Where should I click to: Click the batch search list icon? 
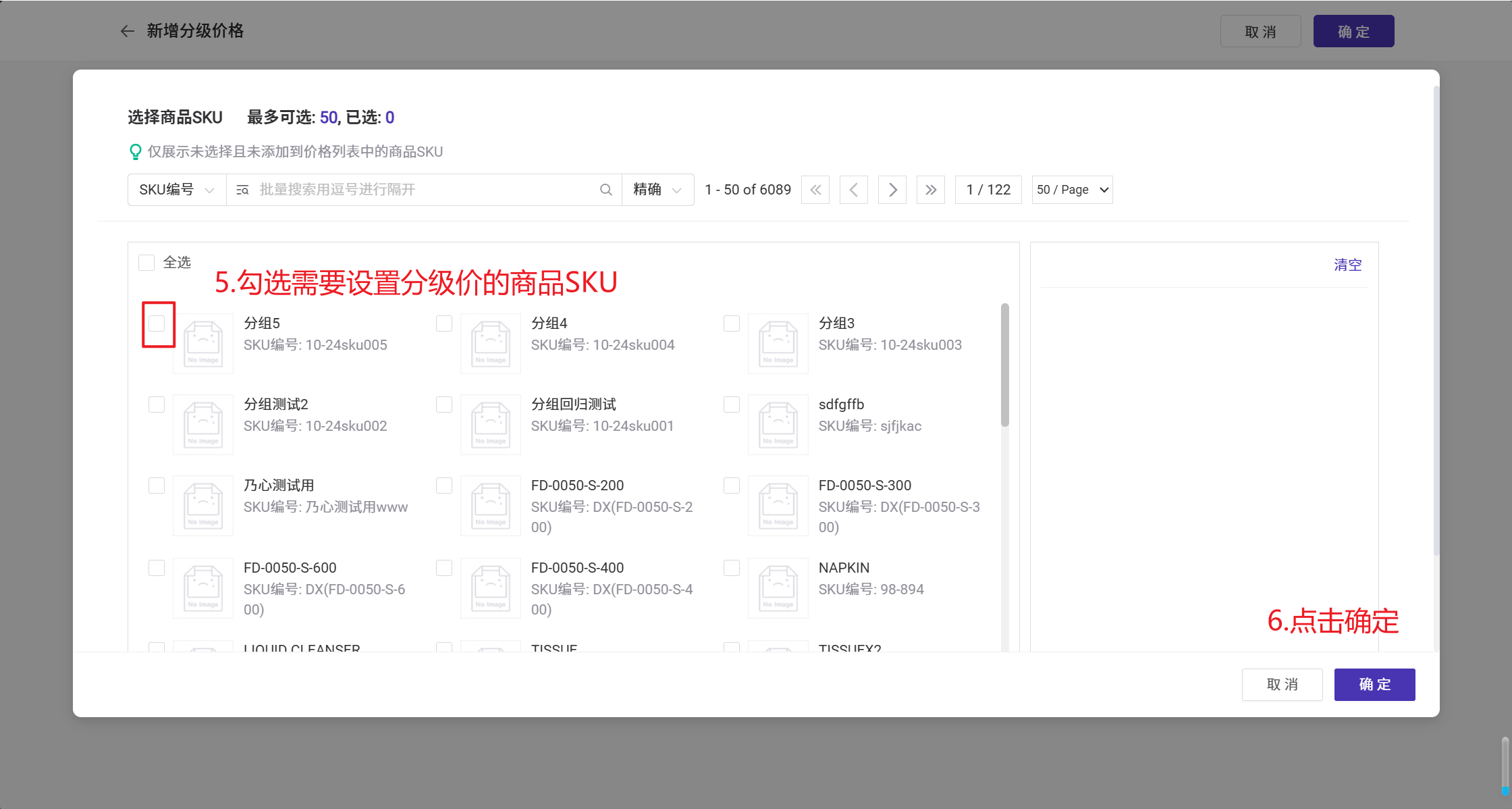242,190
